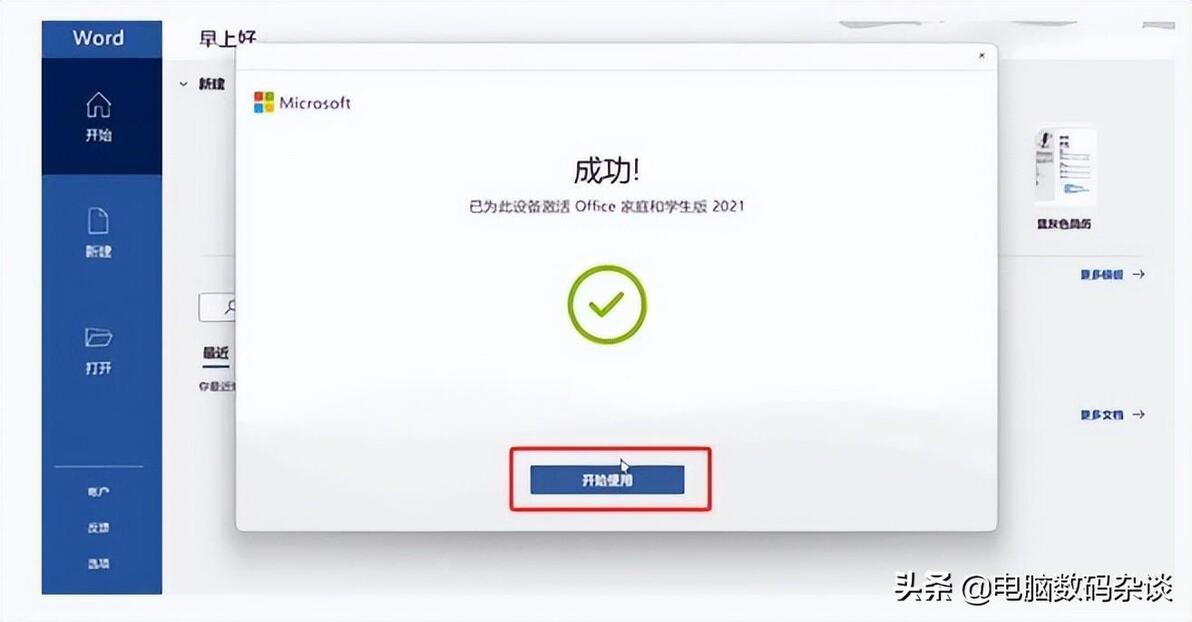
Task: Open 选项 in the sidebar bottom menu
Action: coord(98,563)
